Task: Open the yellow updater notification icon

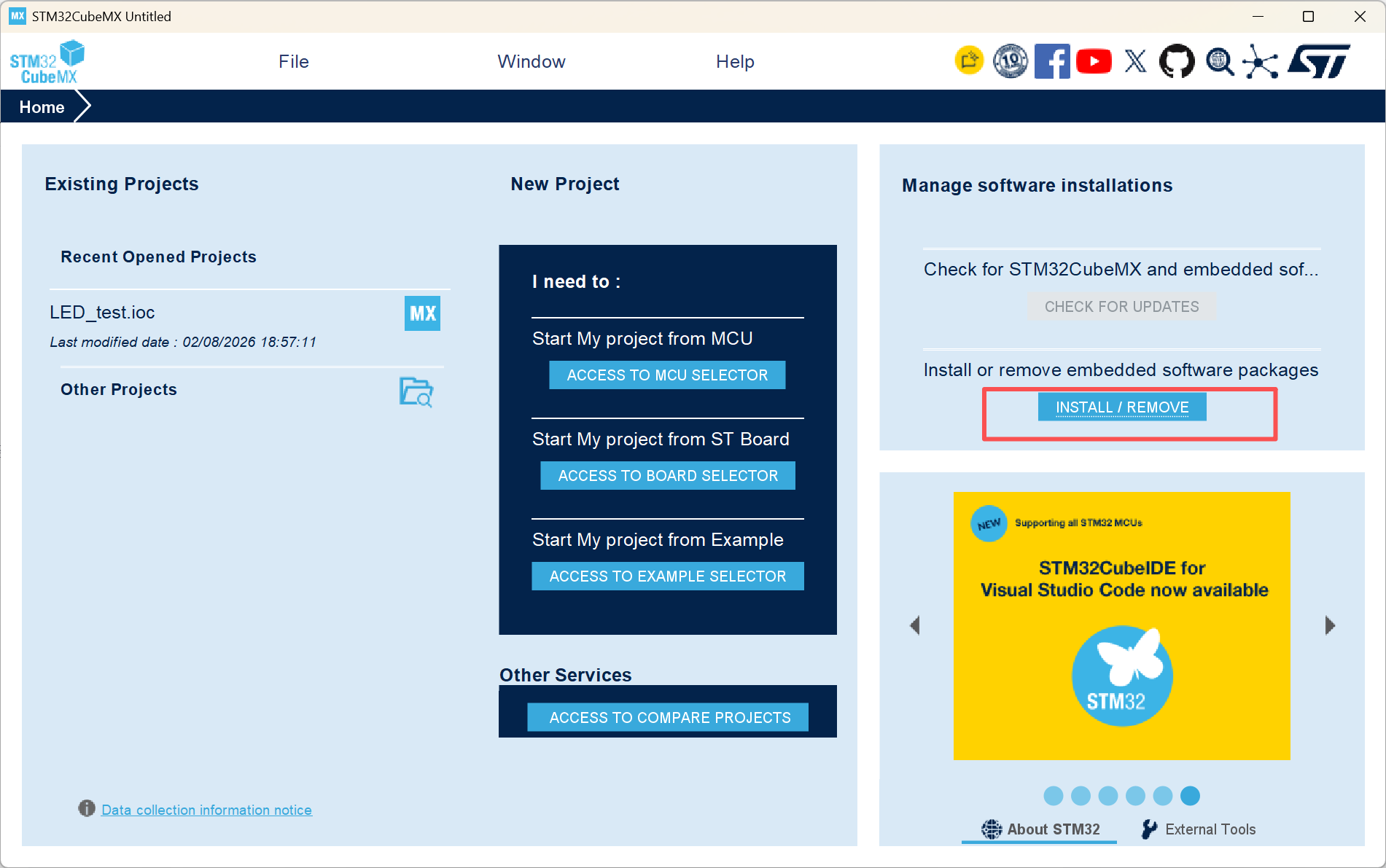Action: (x=969, y=60)
